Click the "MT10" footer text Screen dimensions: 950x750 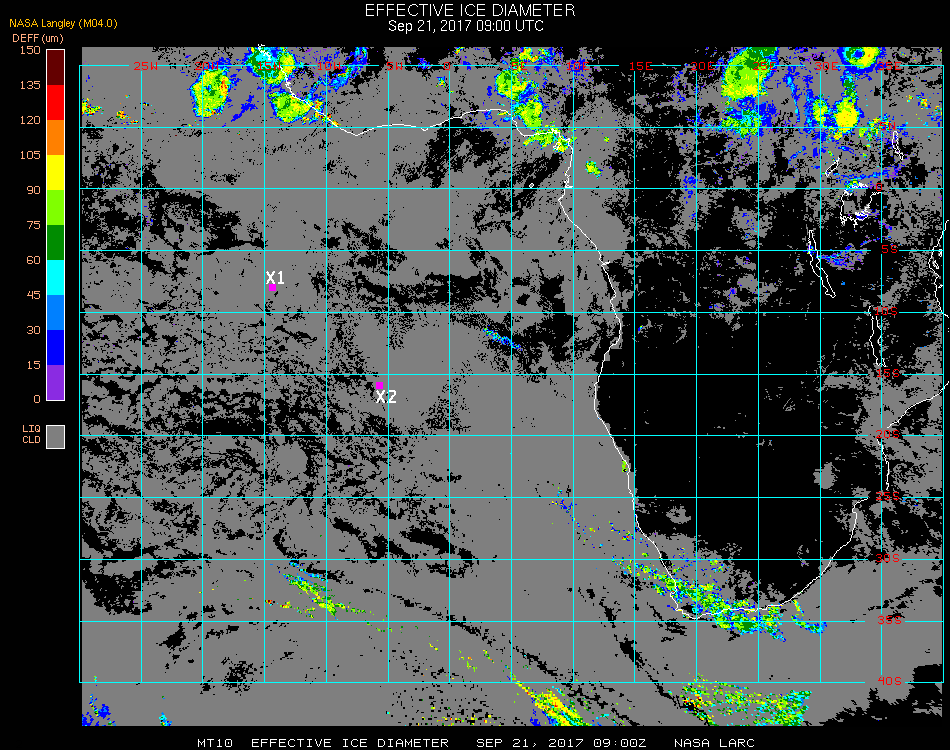click(215, 743)
